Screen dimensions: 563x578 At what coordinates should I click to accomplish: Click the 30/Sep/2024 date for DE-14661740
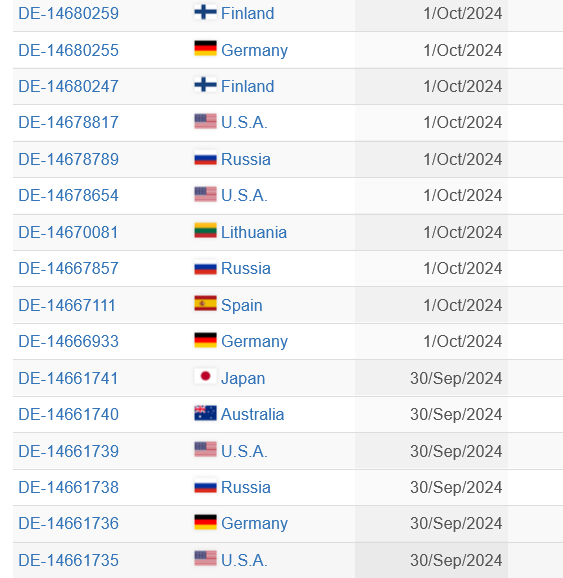(456, 415)
